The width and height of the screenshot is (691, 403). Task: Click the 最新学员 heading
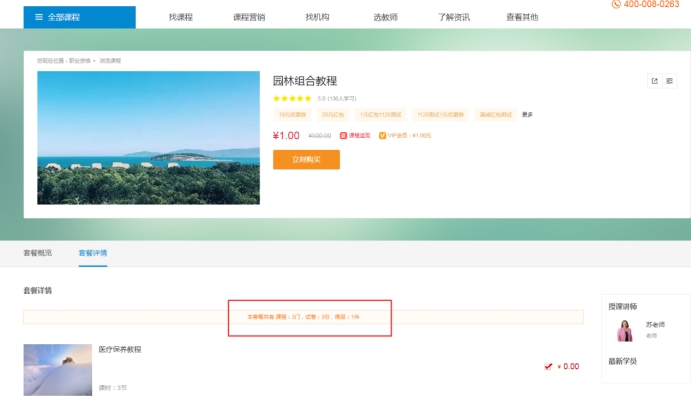(623, 362)
